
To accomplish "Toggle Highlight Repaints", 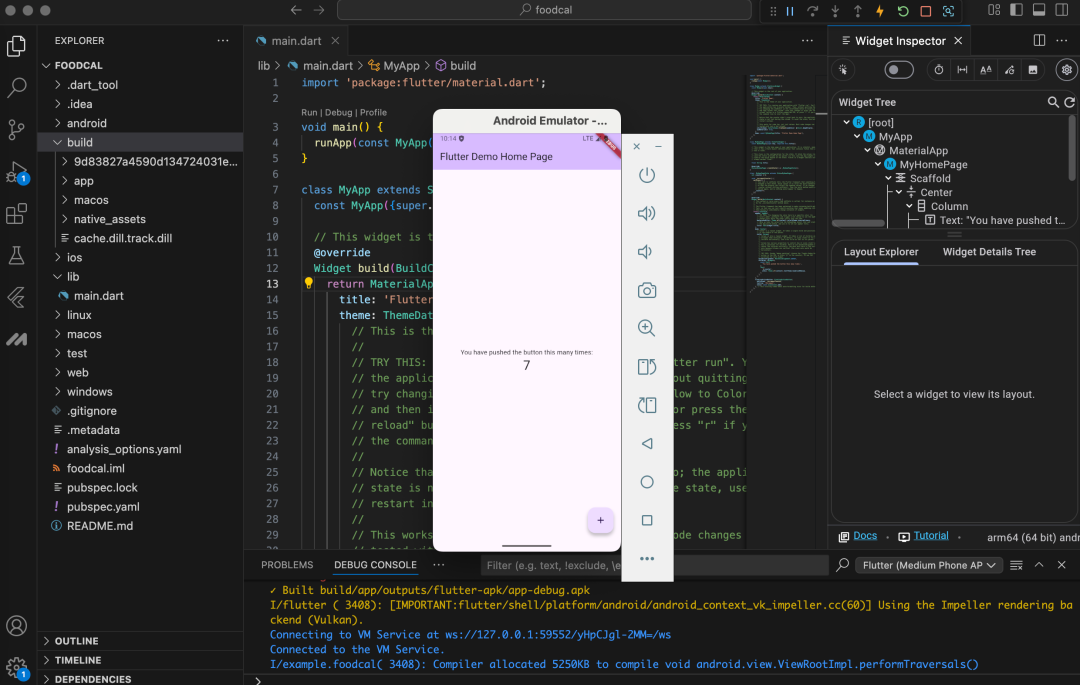I will (x=1010, y=70).
